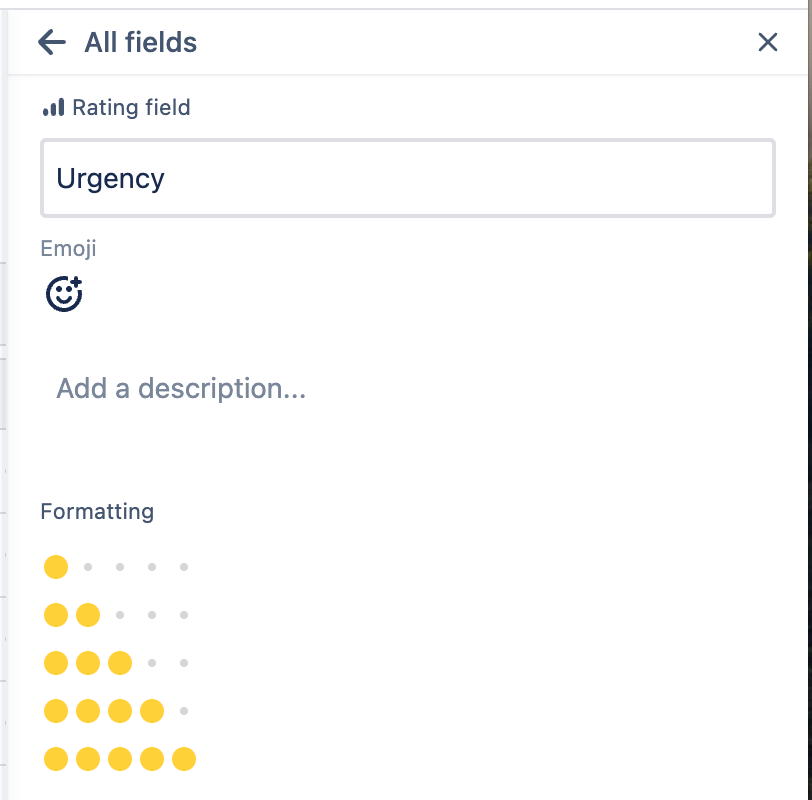Image resolution: width=812 pixels, height=800 pixels.
Task: Click second yellow dot in two-dot row
Action: (88, 615)
